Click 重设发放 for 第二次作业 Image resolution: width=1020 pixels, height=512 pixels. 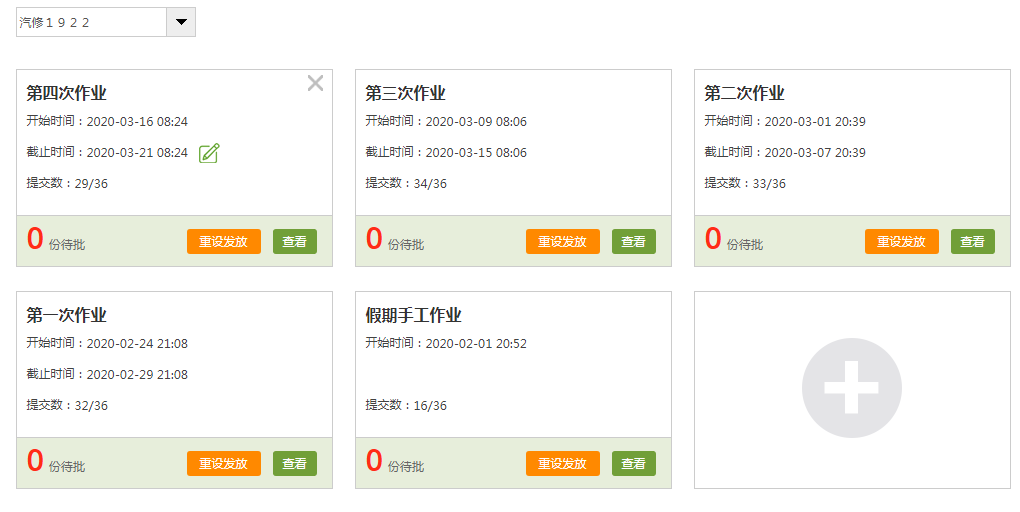tap(901, 241)
